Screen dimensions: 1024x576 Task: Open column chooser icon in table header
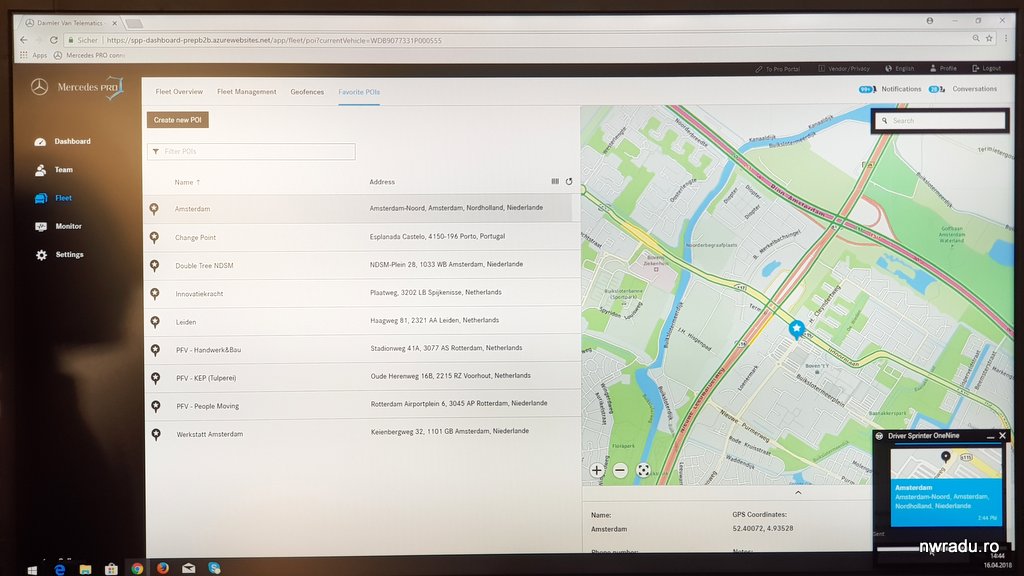555,182
